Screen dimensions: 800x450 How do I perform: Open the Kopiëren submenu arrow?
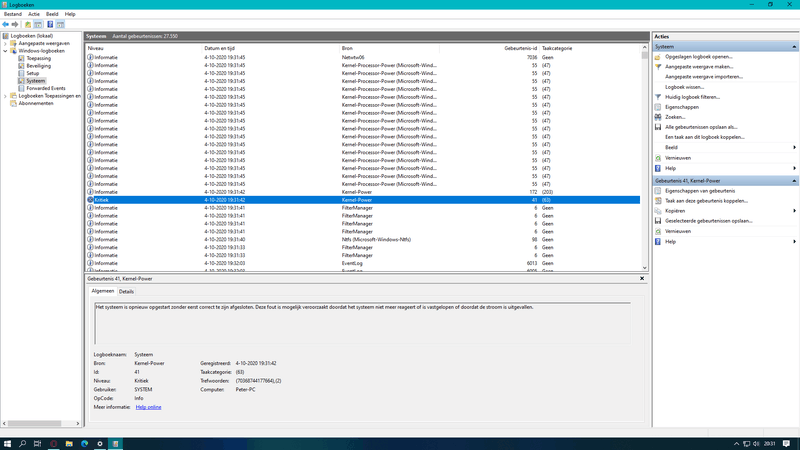(794, 211)
